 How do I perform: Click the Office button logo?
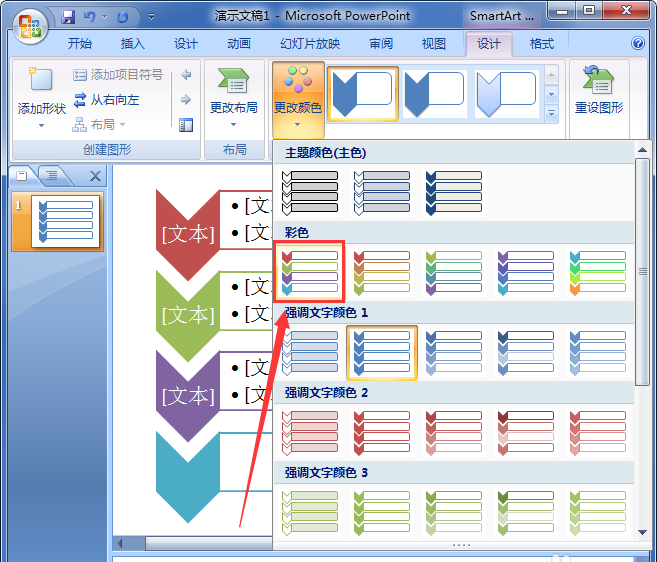(x=29, y=23)
